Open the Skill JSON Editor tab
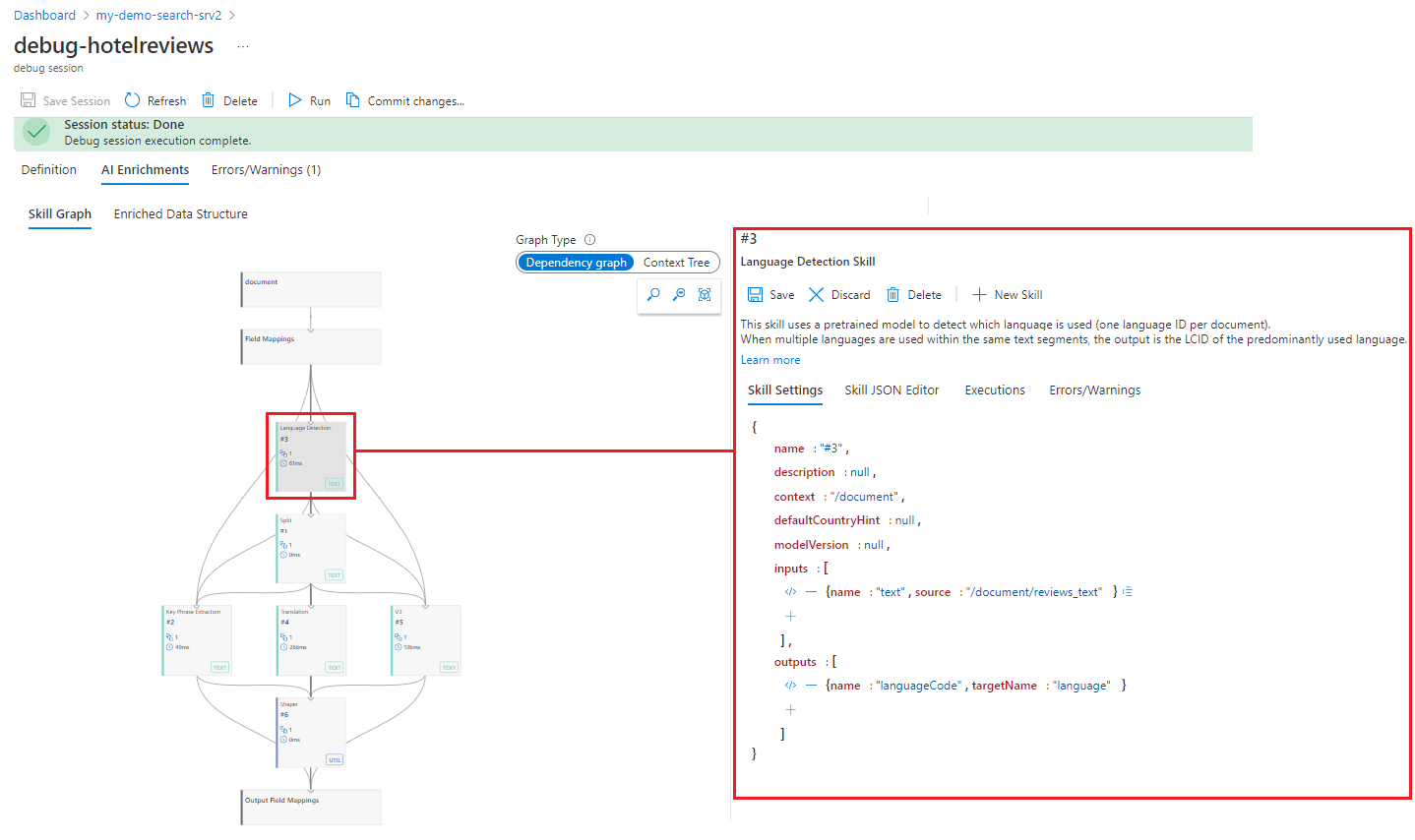 892,390
